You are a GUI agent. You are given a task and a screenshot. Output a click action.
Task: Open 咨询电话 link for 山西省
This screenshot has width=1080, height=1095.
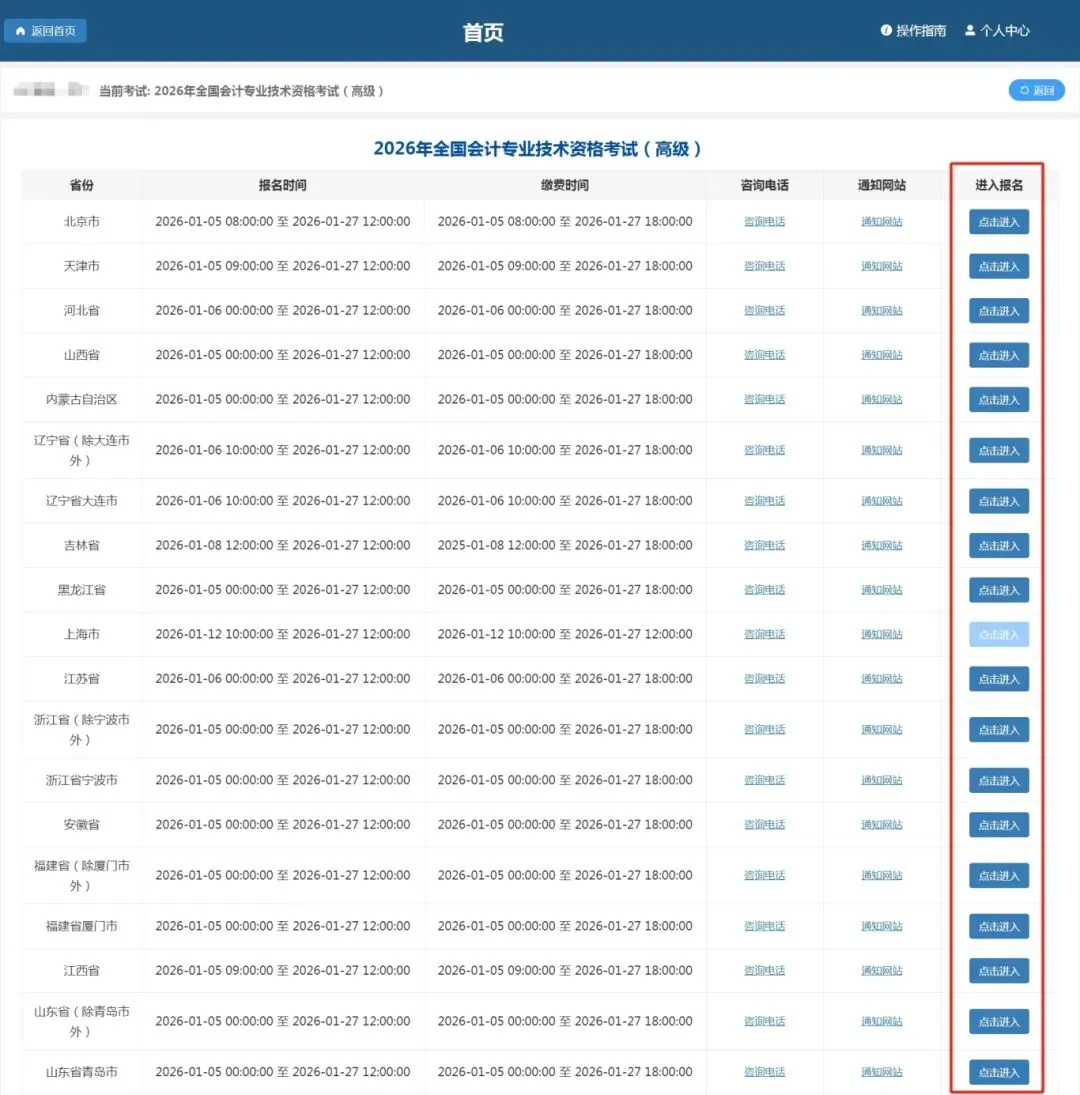click(x=764, y=355)
